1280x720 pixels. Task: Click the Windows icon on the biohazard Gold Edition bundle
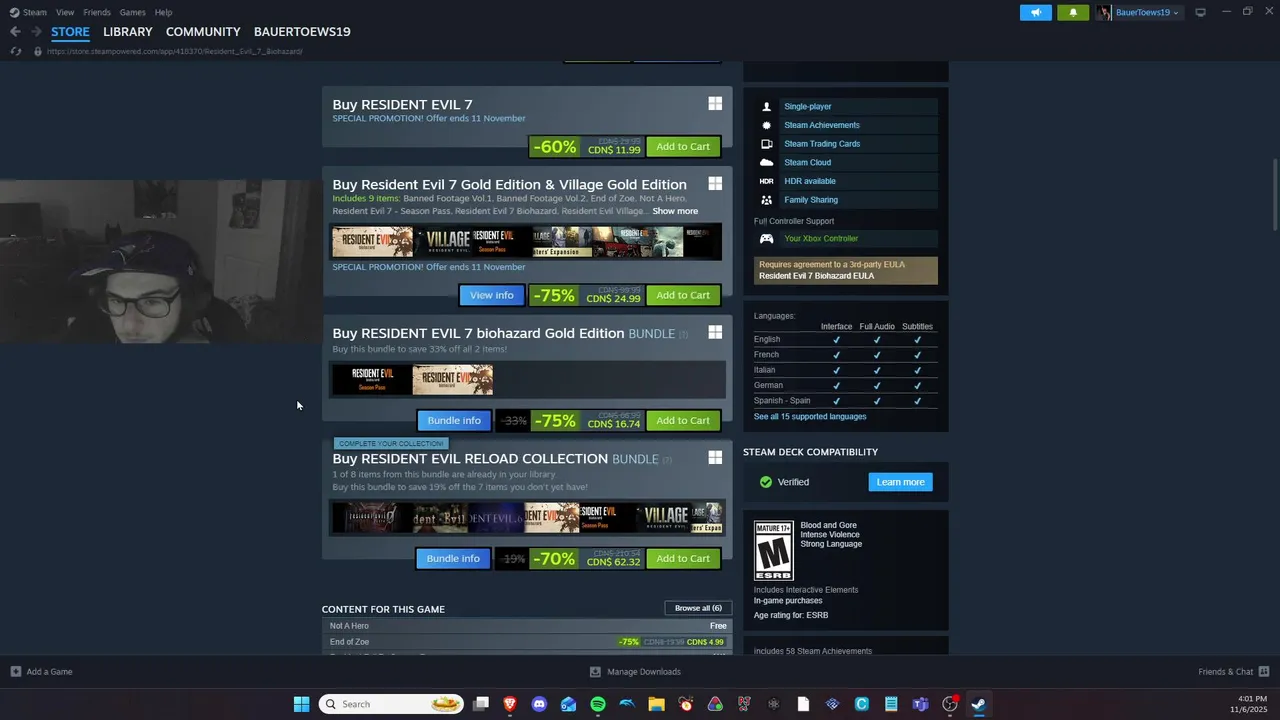click(715, 332)
